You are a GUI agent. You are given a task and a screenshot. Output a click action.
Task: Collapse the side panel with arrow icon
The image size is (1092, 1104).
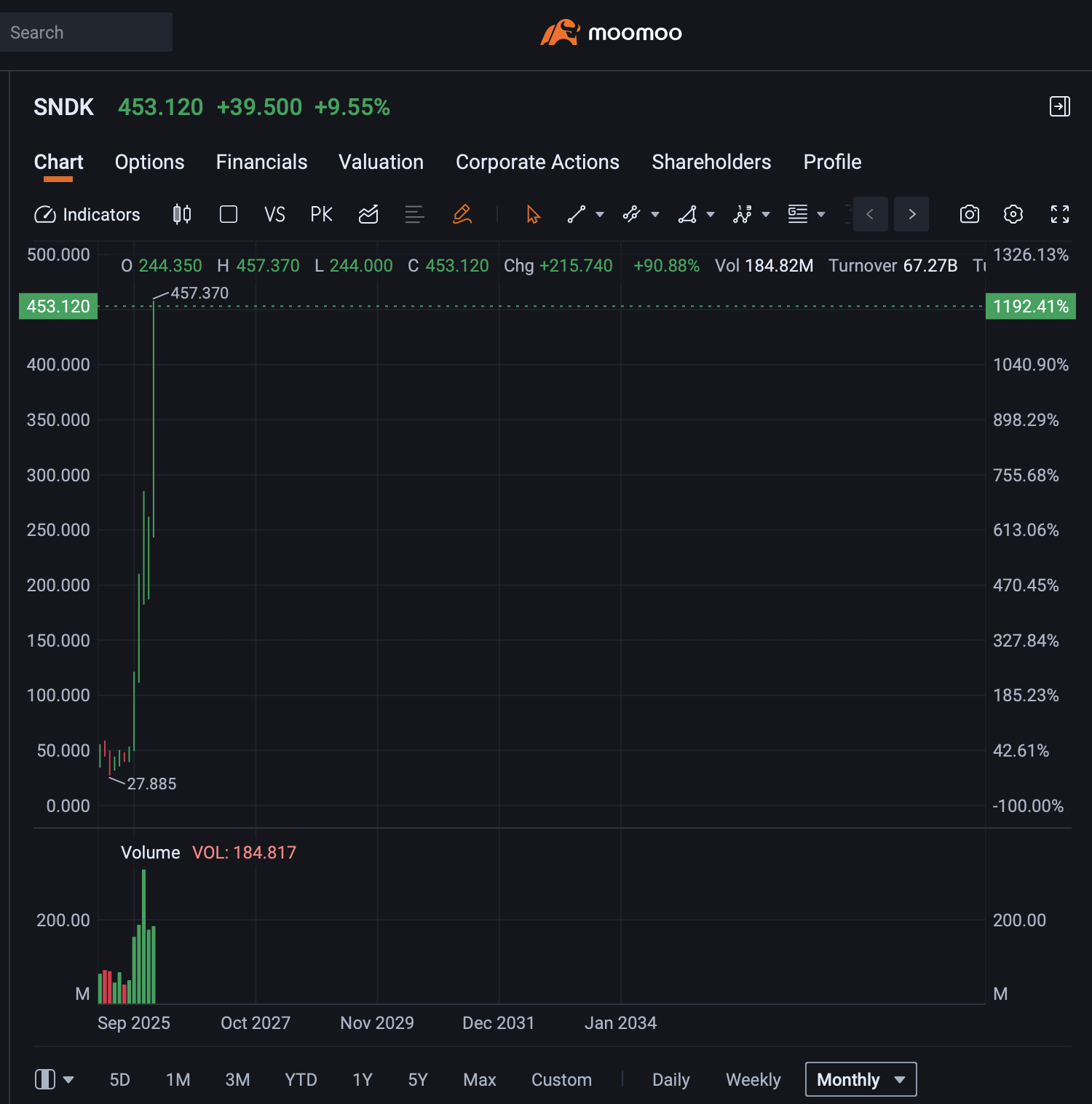click(x=1059, y=106)
